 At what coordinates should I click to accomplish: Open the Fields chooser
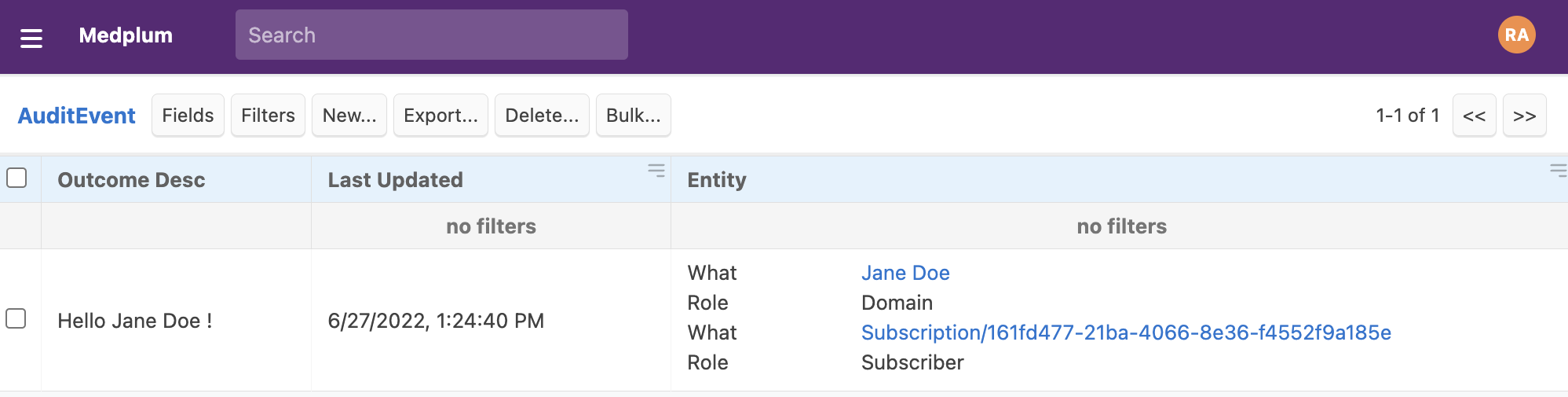[x=188, y=116]
